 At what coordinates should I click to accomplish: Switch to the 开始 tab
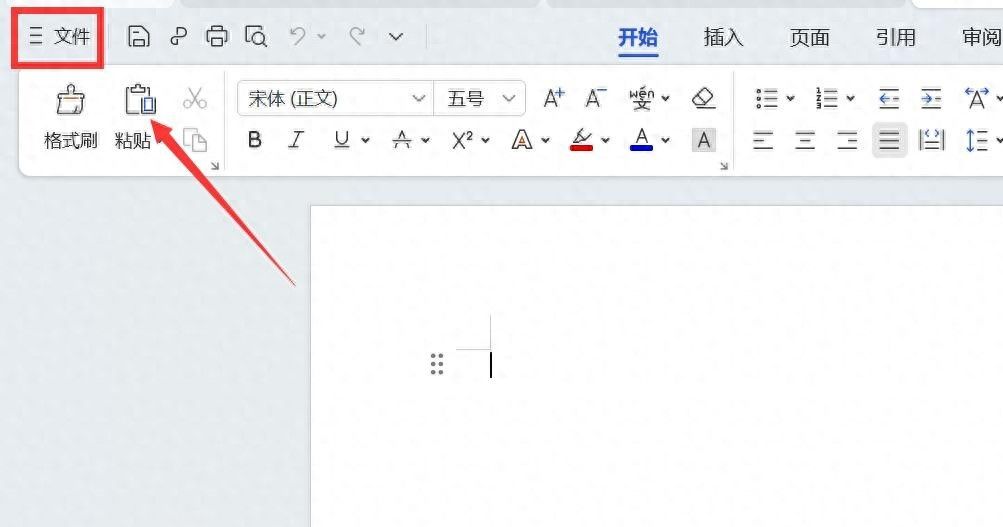click(638, 37)
